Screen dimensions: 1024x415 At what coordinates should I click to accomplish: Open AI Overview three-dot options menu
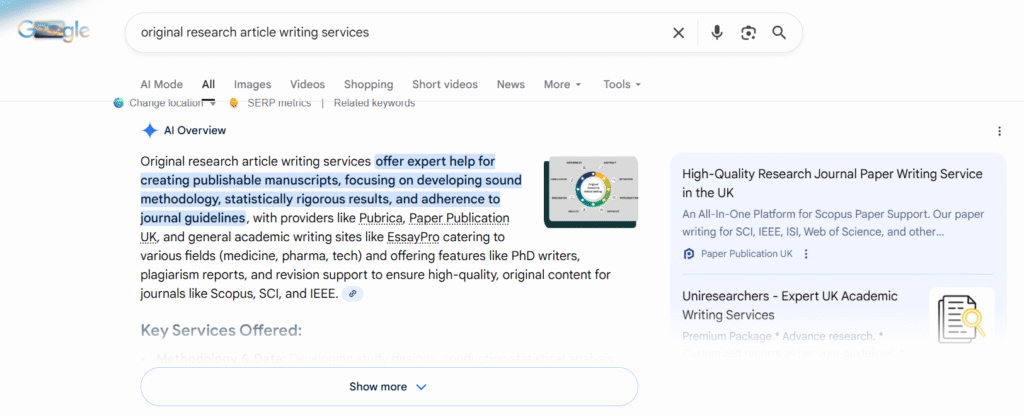(998, 131)
